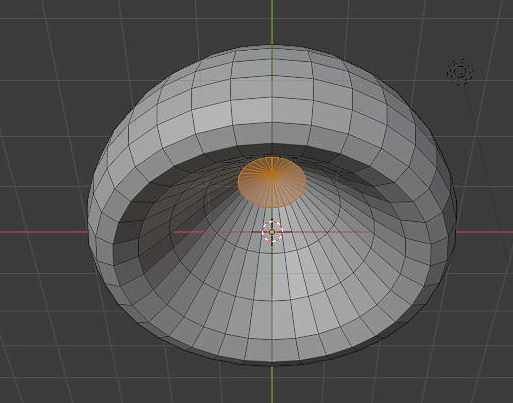The width and height of the screenshot is (513, 403).
Task: Click the green Y axis line below the hemisphere
Action: point(272,383)
